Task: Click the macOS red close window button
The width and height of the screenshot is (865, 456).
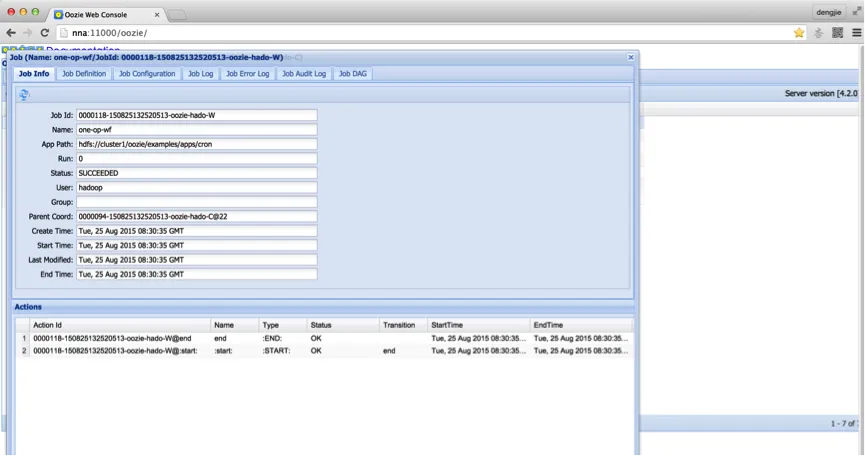Action: [x=10, y=12]
